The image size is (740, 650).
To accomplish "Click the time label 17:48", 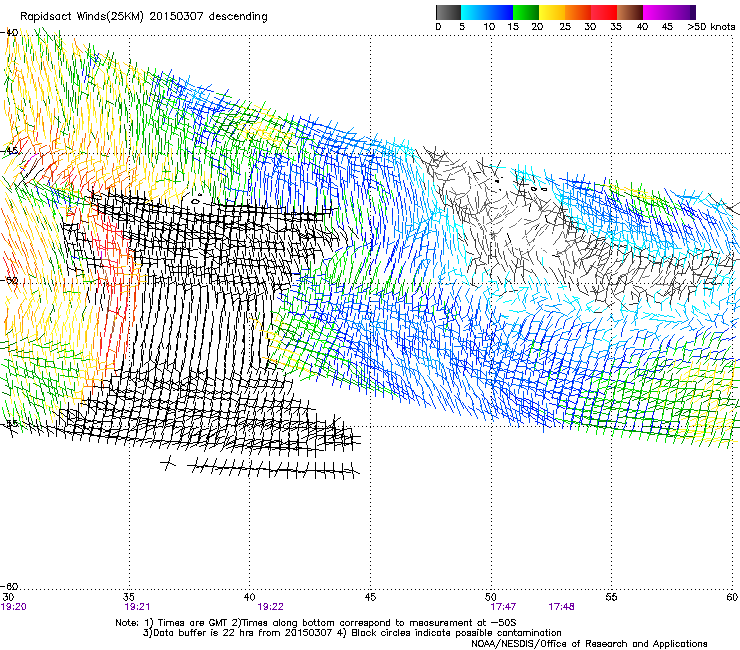I will (x=561, y=607).
